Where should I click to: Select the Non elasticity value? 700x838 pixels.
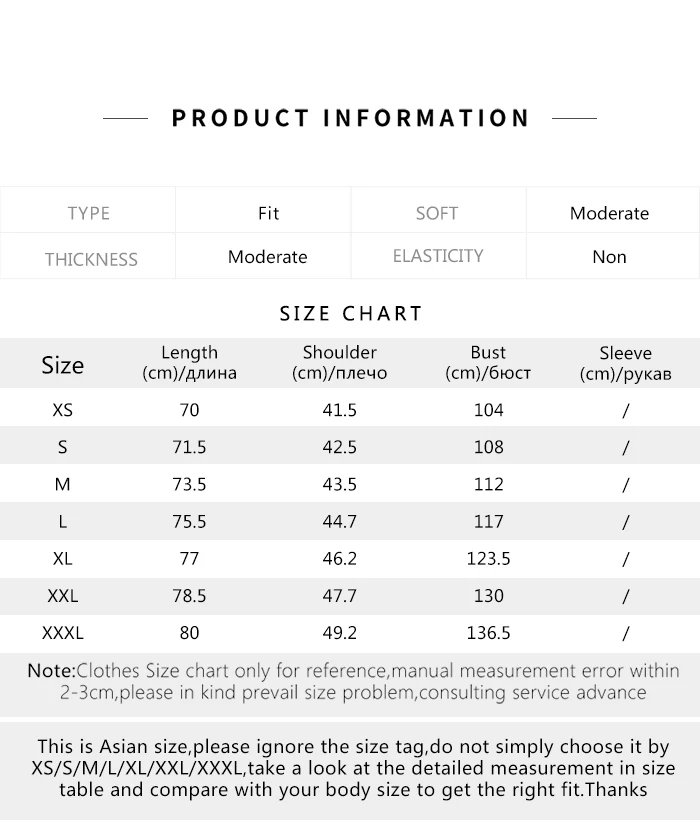coord(609,257)
